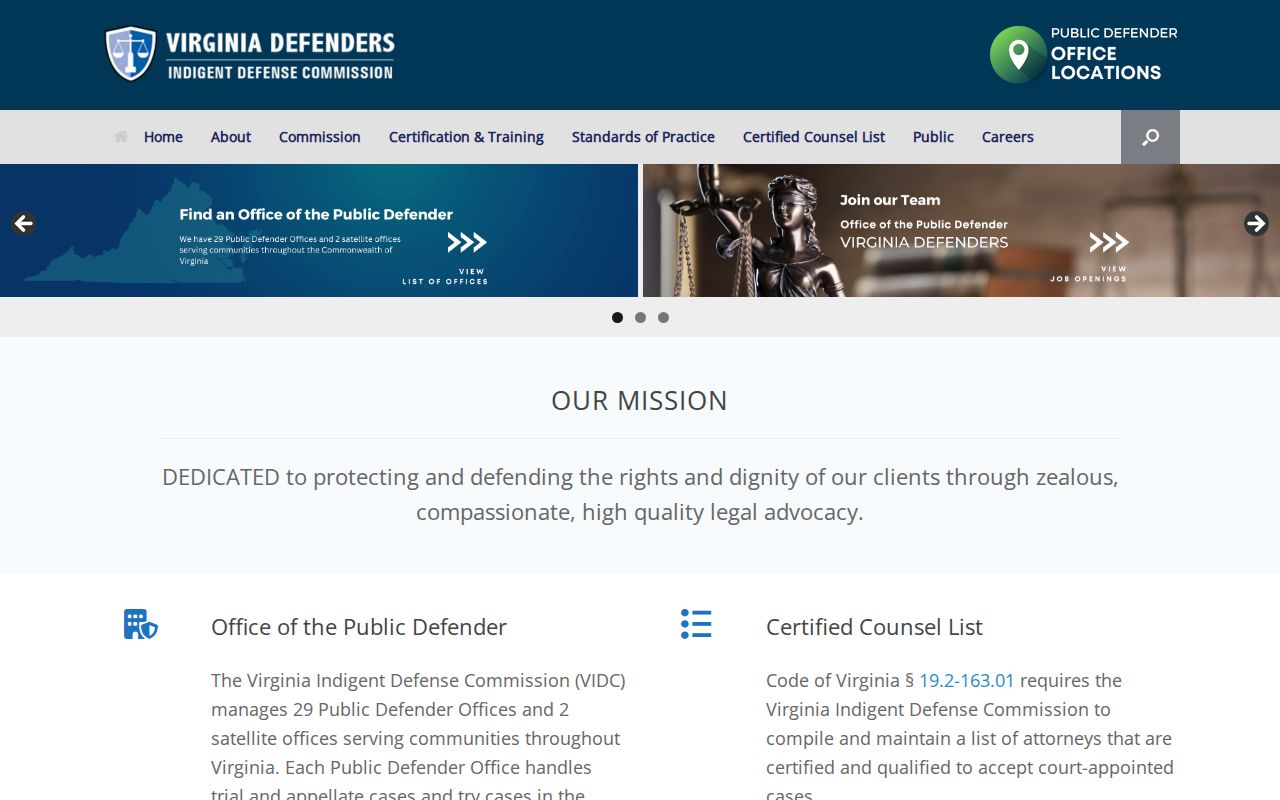Click 'We have 29 Public Defender Offices' banner text

pyautogui.click(x=290, y=250)
